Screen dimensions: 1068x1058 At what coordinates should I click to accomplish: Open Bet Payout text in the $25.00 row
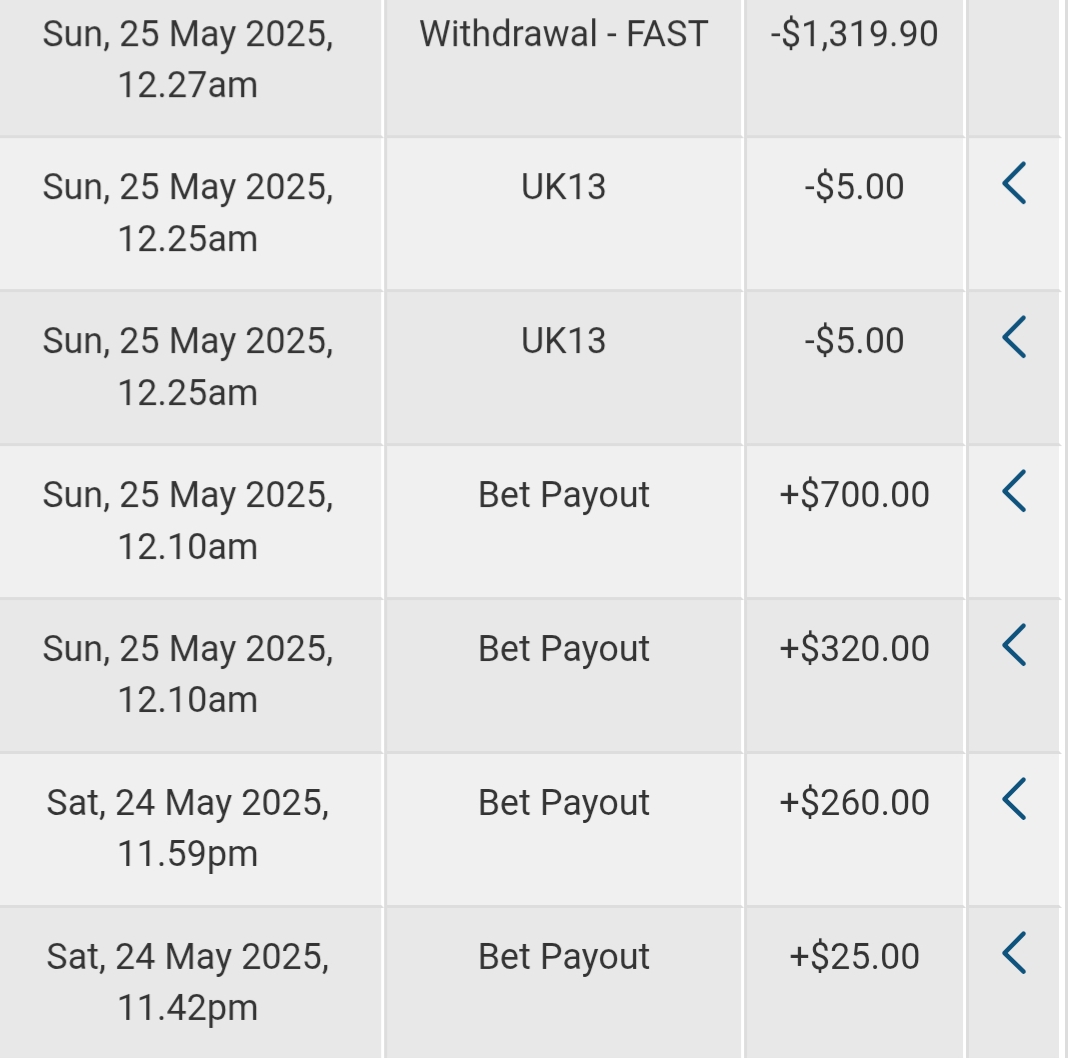pyautogui.click(x=563, y=957)
